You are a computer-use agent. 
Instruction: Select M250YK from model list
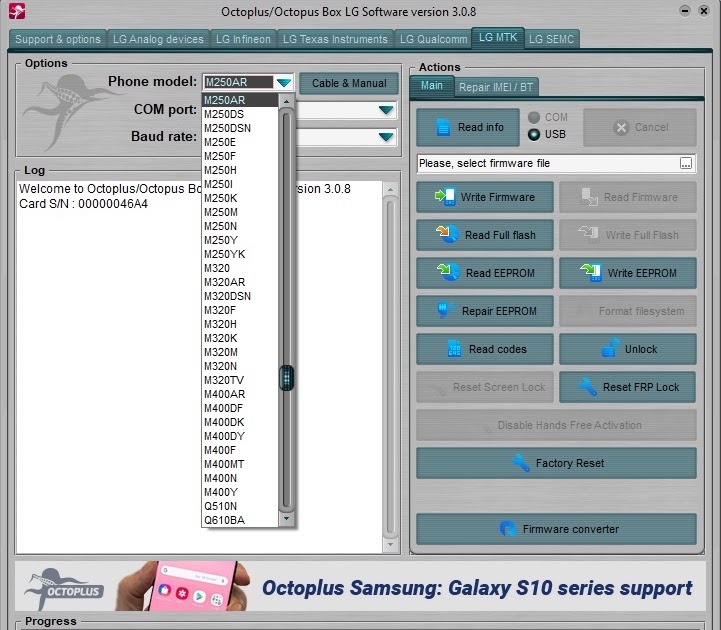pos(240,254)
